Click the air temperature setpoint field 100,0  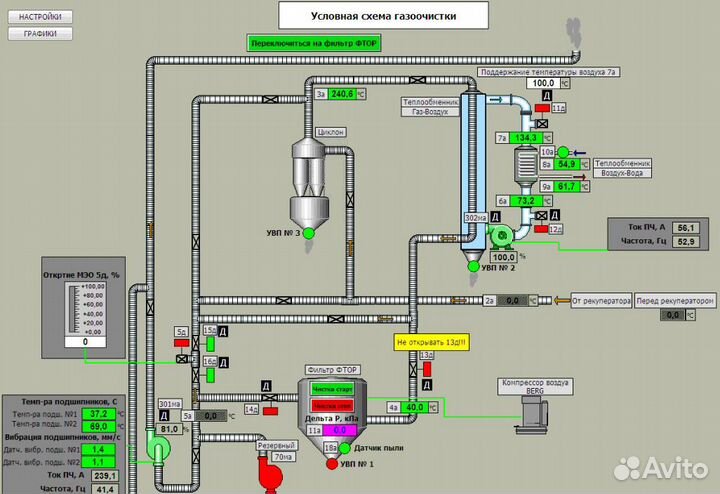pyautogui.click(x=542, y=84)
